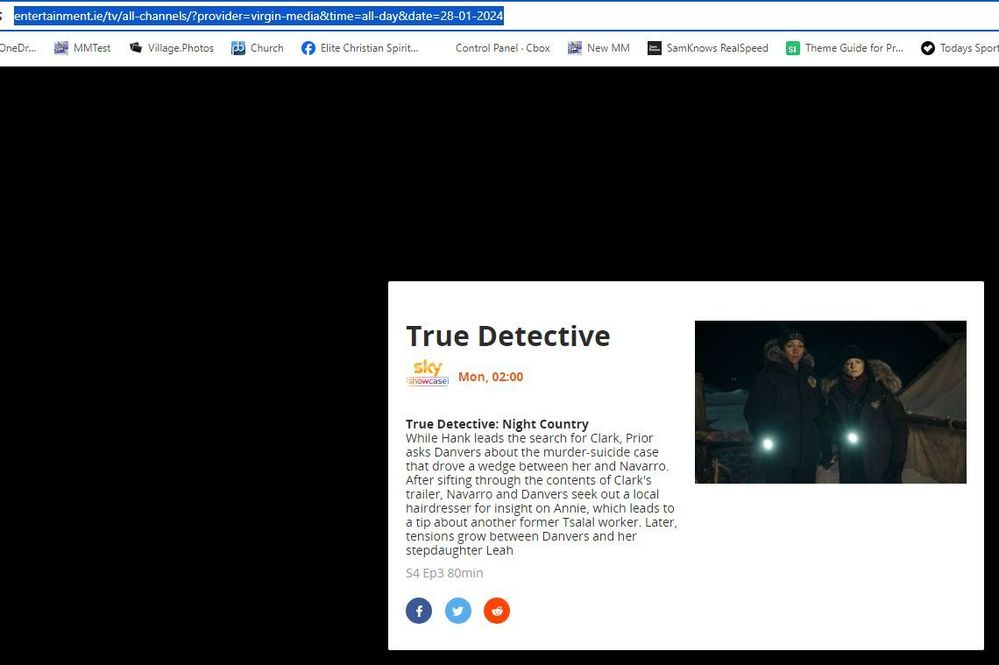
Task: Click the Todays Sport checkmark favicon
Action: (928, 48)
